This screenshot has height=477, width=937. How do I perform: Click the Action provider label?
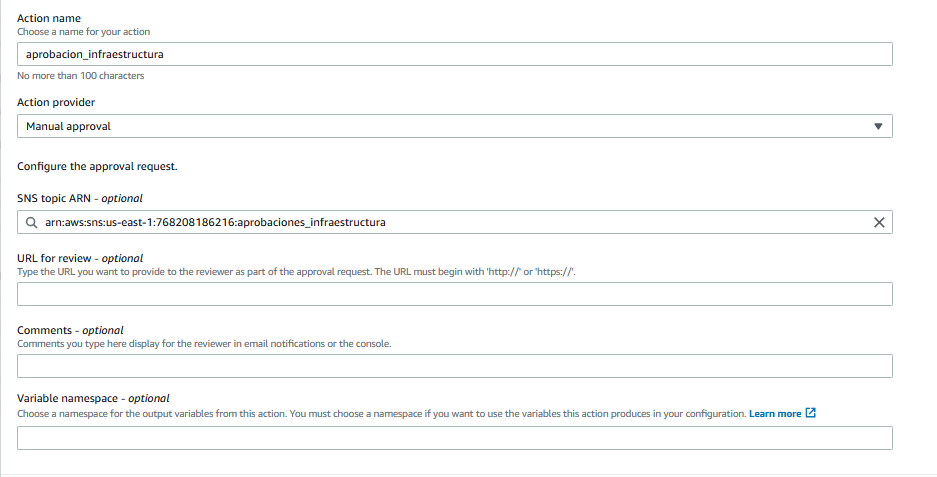tap(57, 102)
